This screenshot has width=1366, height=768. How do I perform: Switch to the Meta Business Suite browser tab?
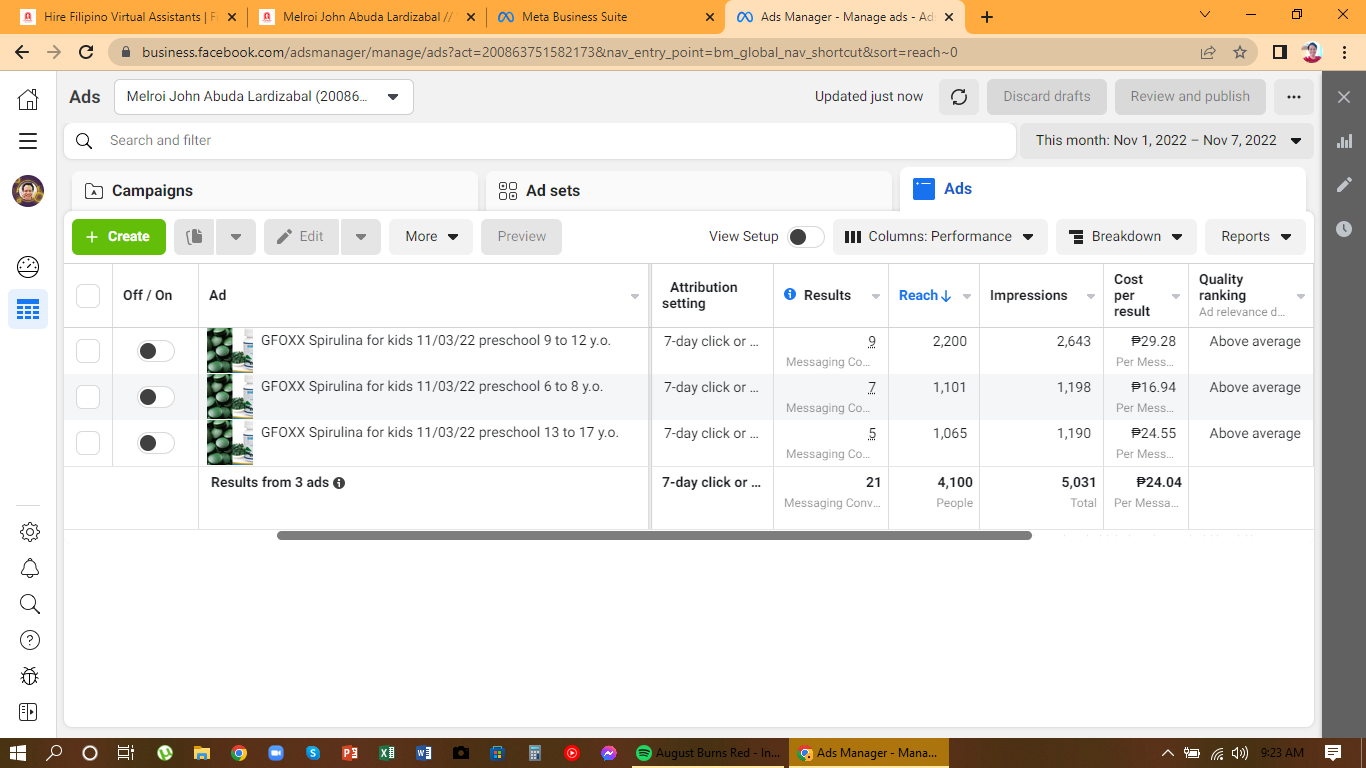(x=608, y=17)
